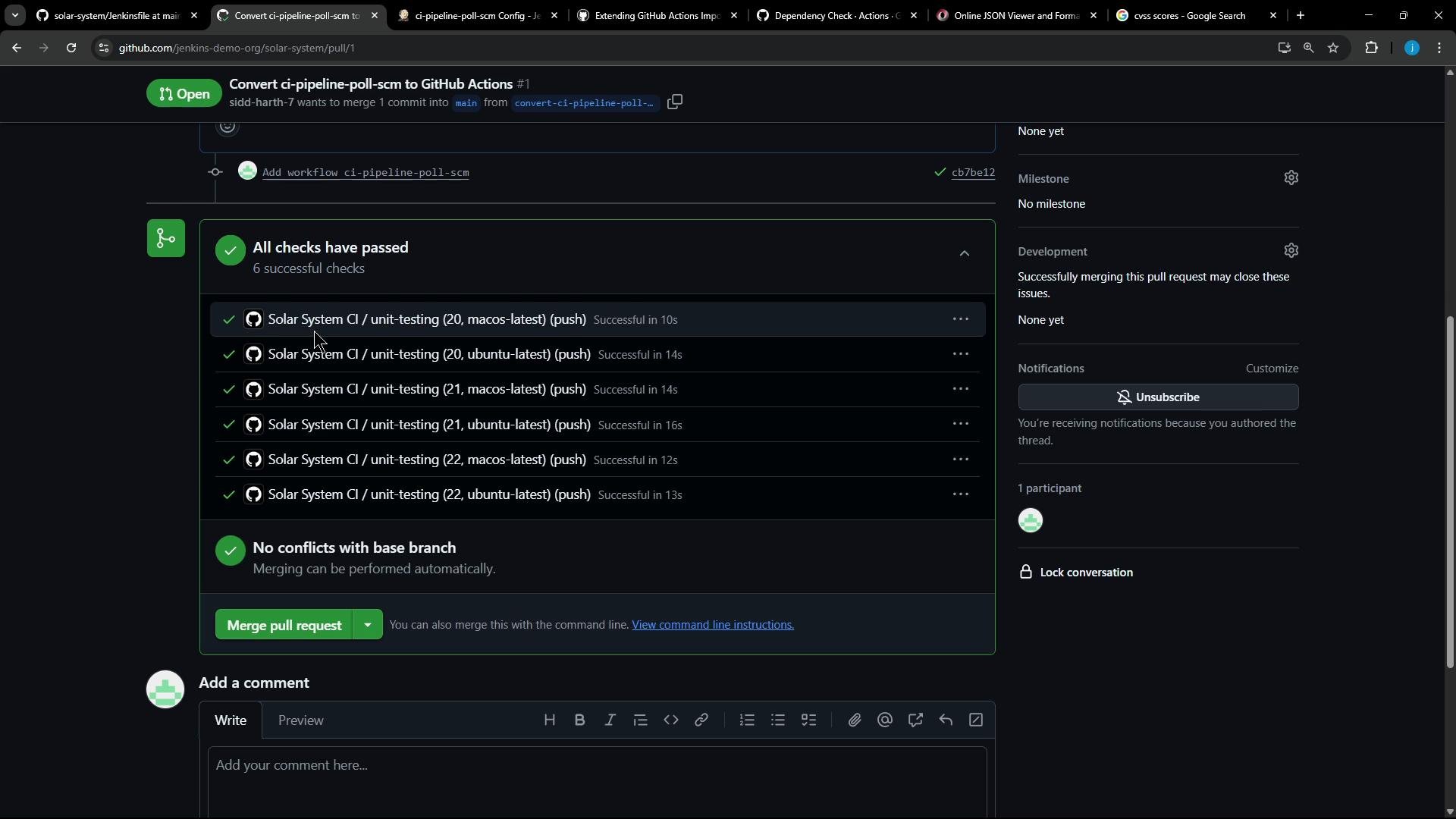The width and height of the screenshot is (1456, 819).
Task: Insert heading via the H toolbar icon
Action: pos(550,720)
